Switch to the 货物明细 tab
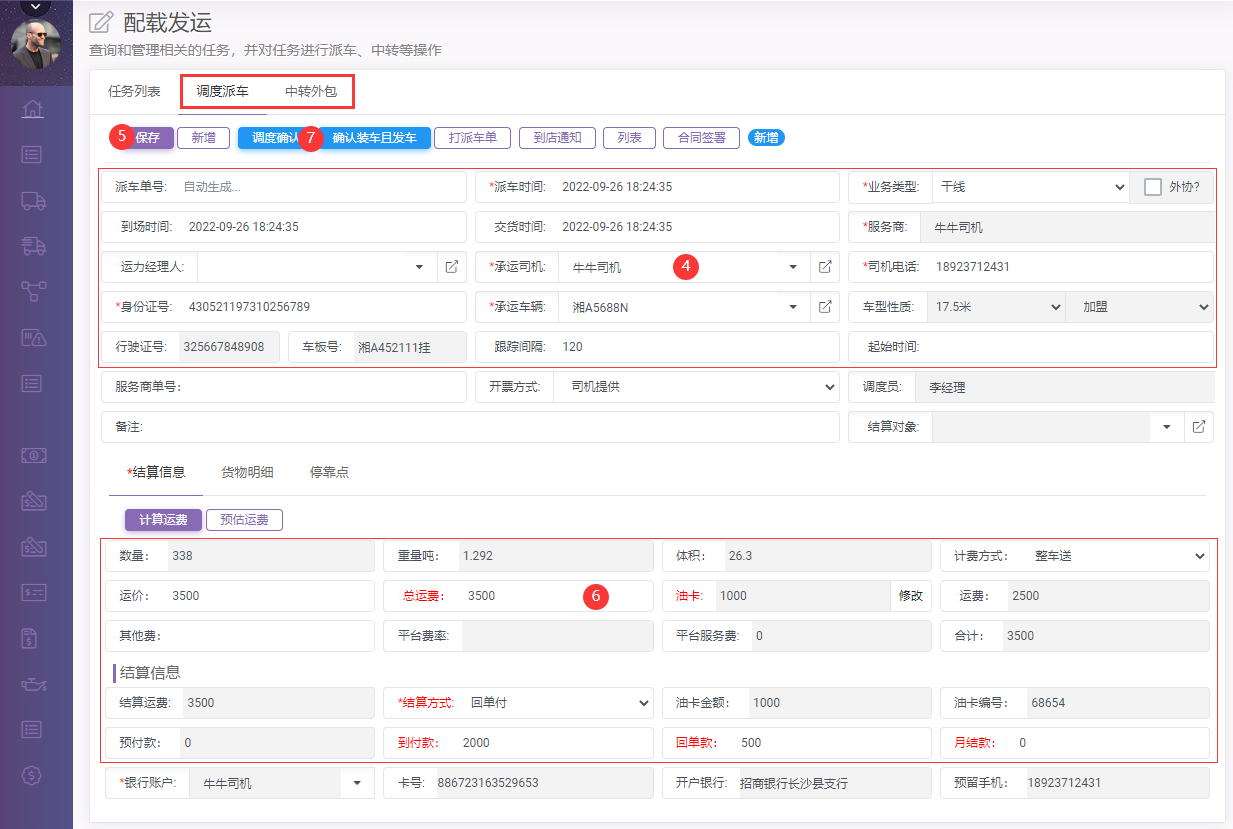Viewport: 1233px width, 829px height. (247, 473)
